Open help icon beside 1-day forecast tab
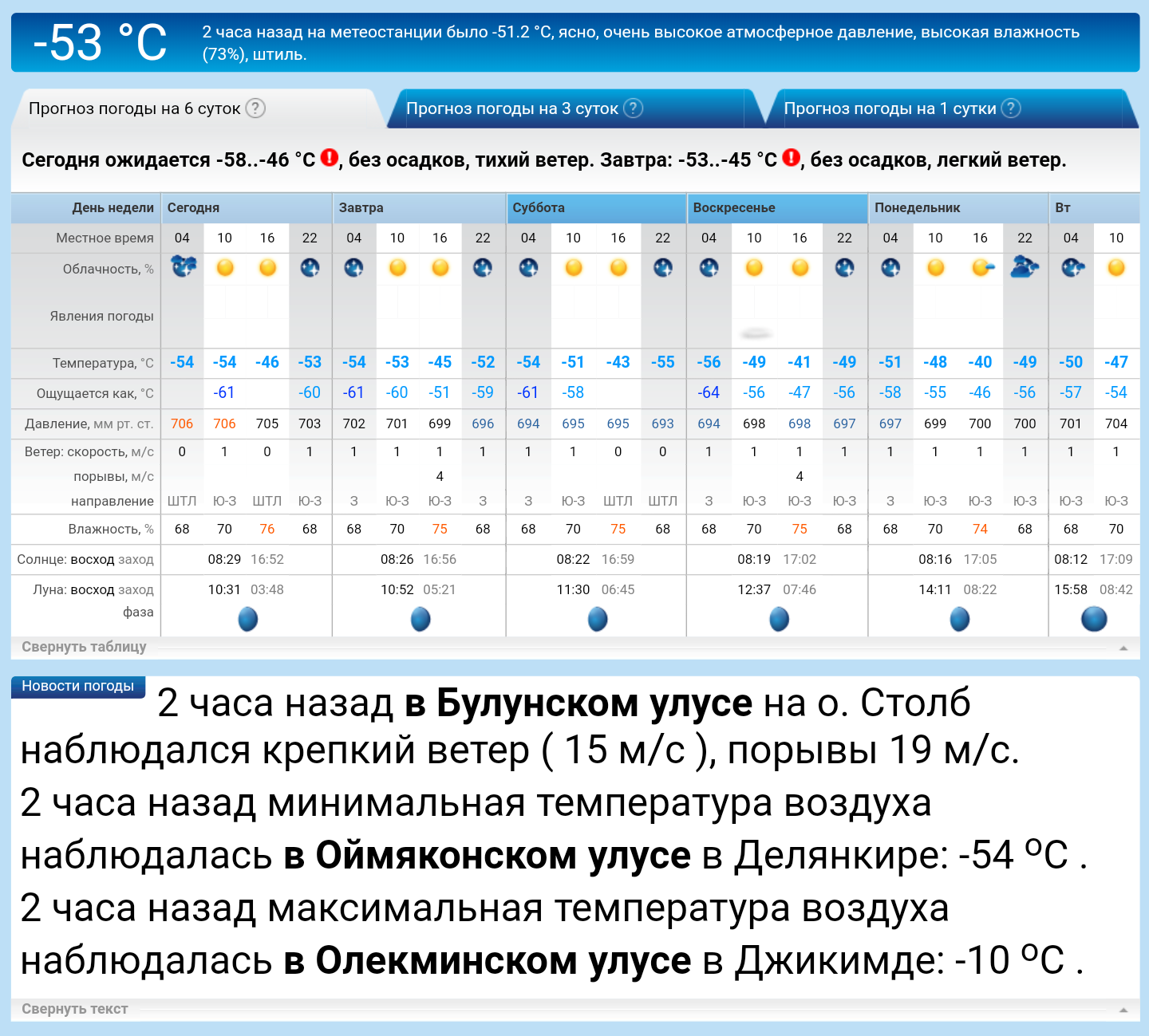Screen dimensions: 1149x1036 click(x=1011, y=108)
